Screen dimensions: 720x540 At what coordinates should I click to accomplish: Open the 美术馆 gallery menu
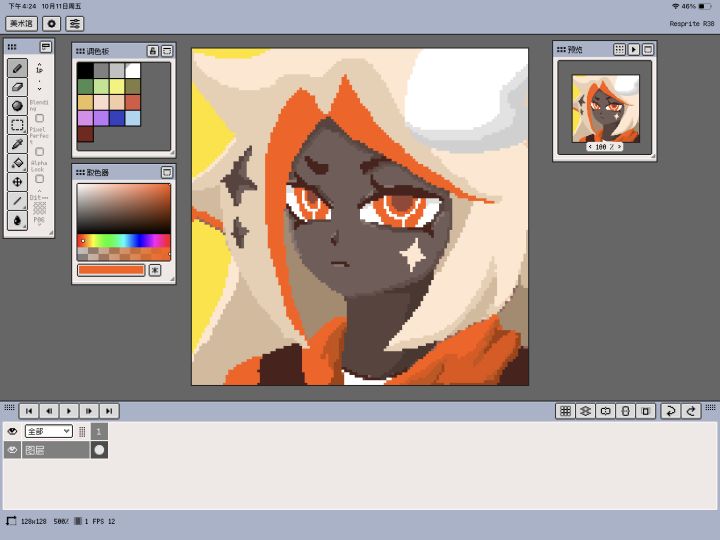tap(22, 23)
